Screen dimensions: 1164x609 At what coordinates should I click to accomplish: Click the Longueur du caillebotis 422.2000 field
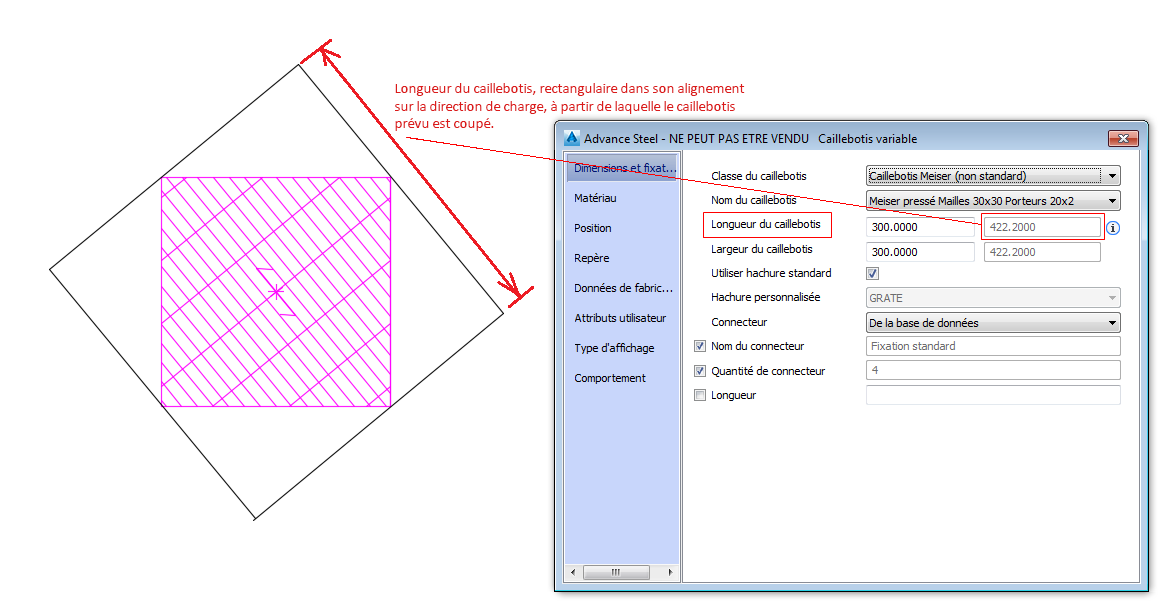pyautogui.click(x=1042, y=227)
